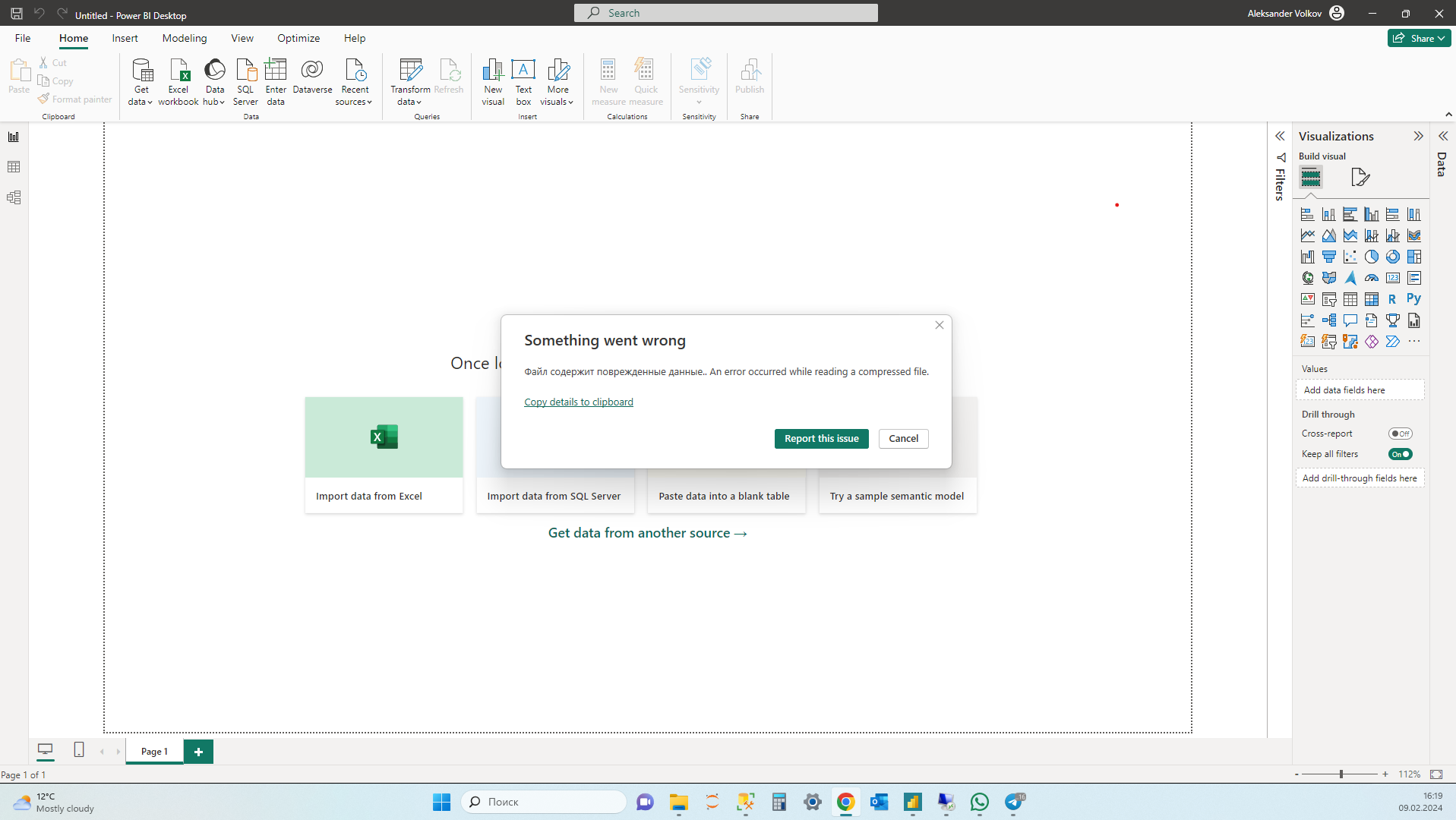Zoom in with the plus button
The width and height of the screenshot is (1456, 820).
click(x=1385, y=774)
